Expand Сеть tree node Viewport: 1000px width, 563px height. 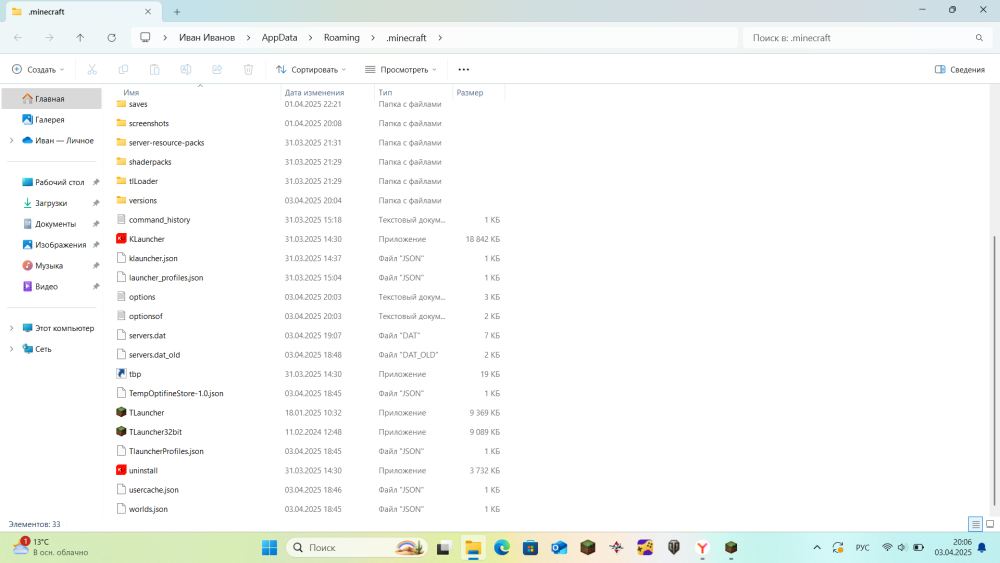tap(11, 349)
